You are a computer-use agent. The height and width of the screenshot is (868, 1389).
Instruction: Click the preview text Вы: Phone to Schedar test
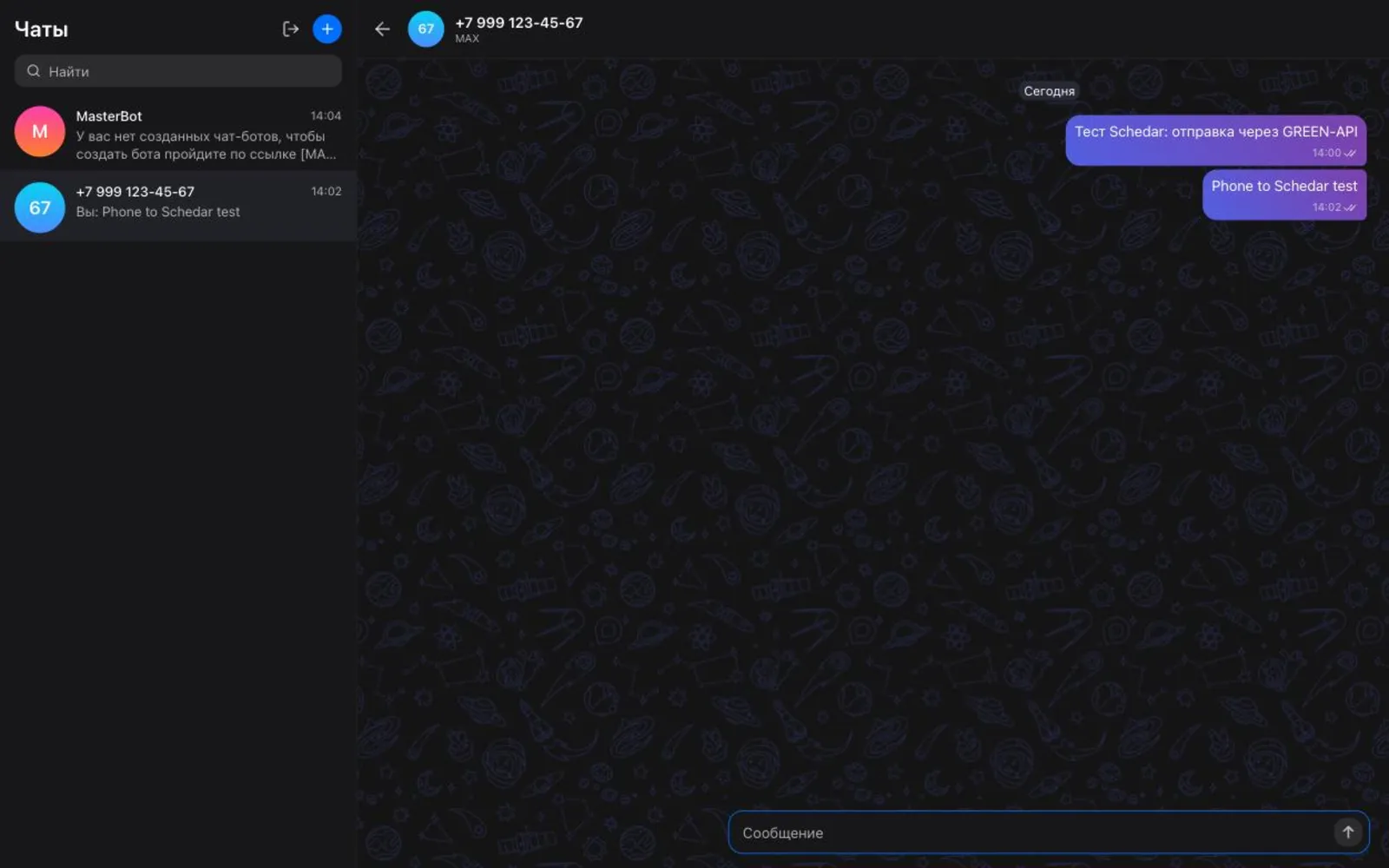[158, 212]
